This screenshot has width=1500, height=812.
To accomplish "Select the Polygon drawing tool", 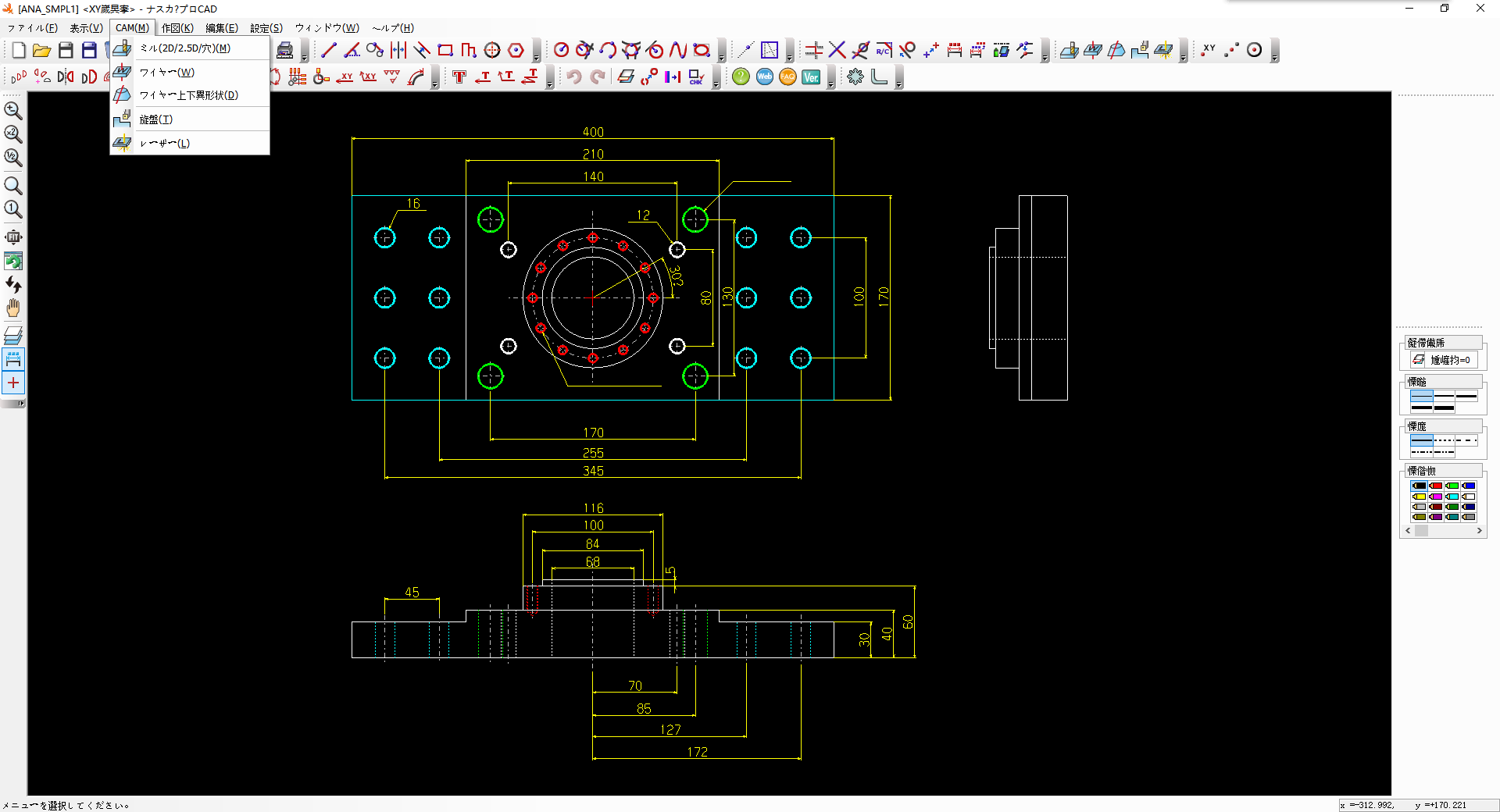I will click(x=516, y=51).
